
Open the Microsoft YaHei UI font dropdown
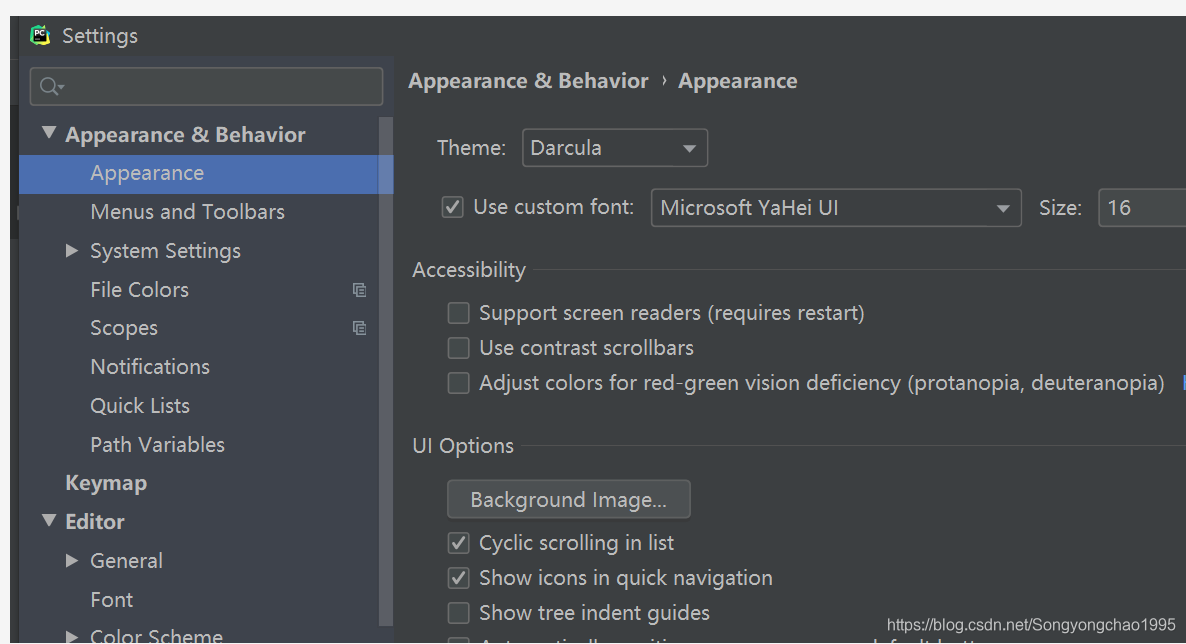click(835, 208)
